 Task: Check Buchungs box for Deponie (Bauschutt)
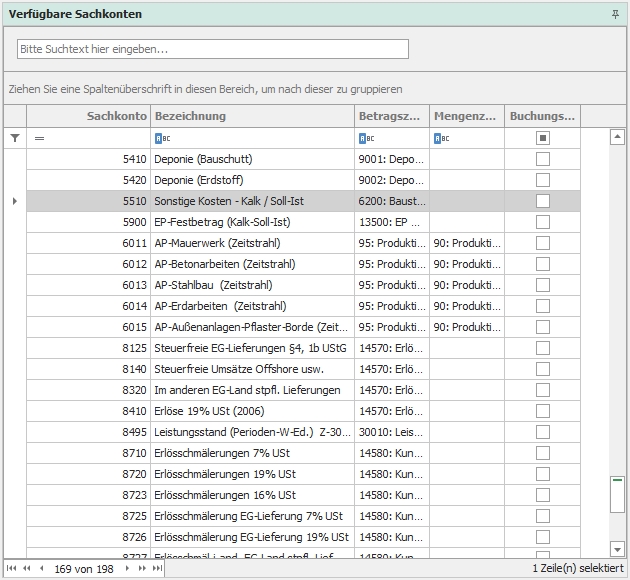click(x=543, y=159)
